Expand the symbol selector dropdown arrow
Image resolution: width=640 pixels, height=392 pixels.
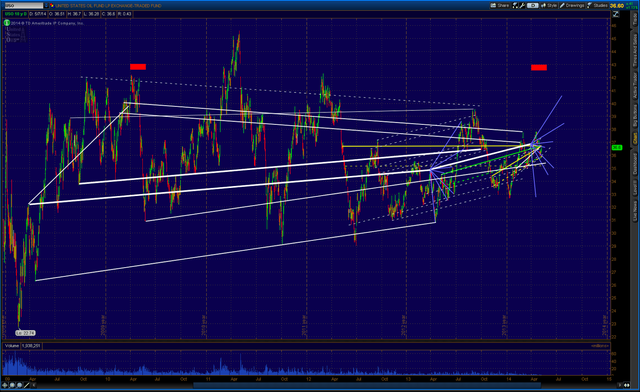click(x=46, y=5)
